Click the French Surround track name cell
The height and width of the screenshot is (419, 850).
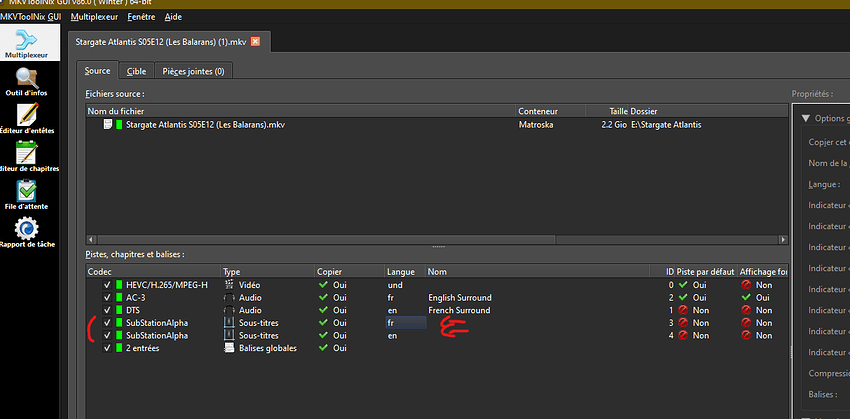tap(459, 310)
